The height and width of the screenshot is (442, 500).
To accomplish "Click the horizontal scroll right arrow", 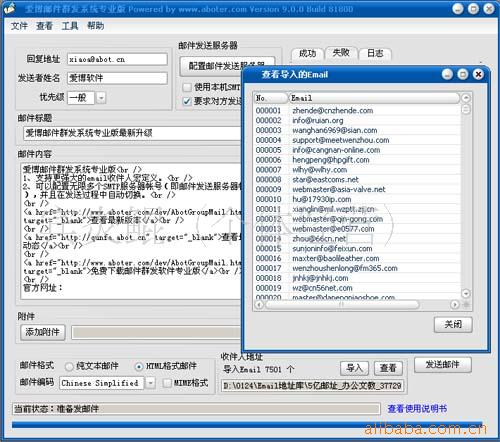I will coord(454,304).
